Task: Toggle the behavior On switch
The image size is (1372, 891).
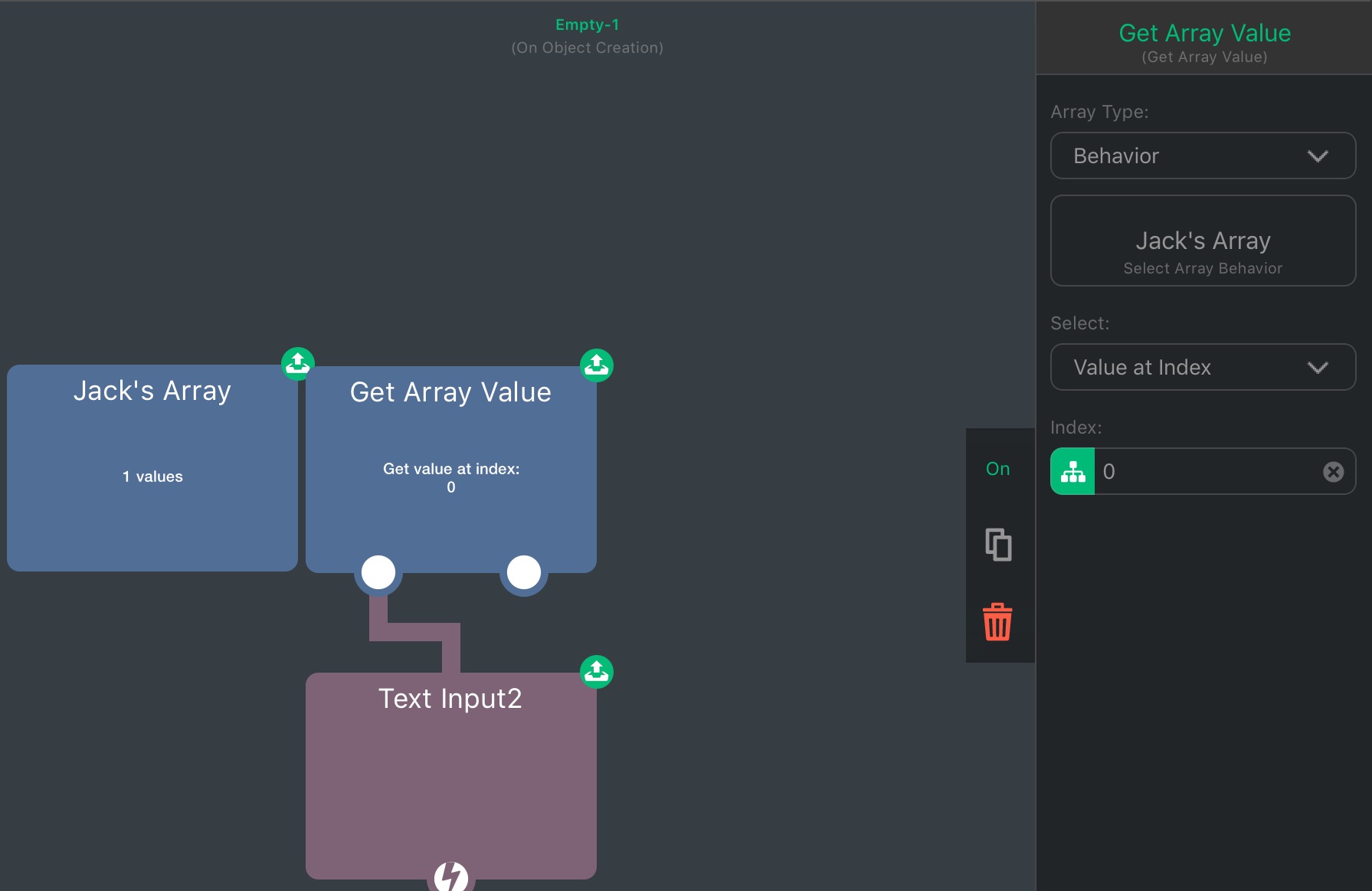Action: pyautogui.click(x=997, y=469)
